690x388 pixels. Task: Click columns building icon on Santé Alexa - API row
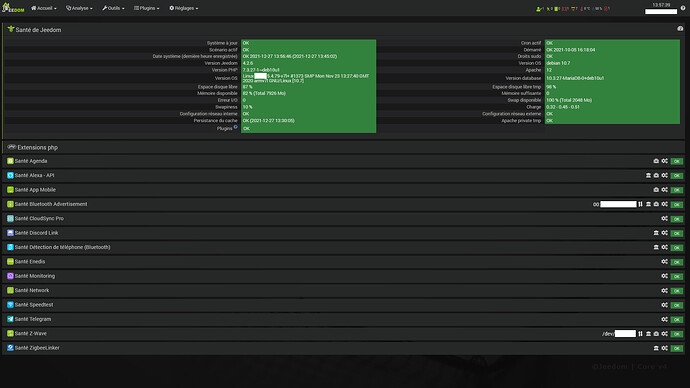point(648,176)
